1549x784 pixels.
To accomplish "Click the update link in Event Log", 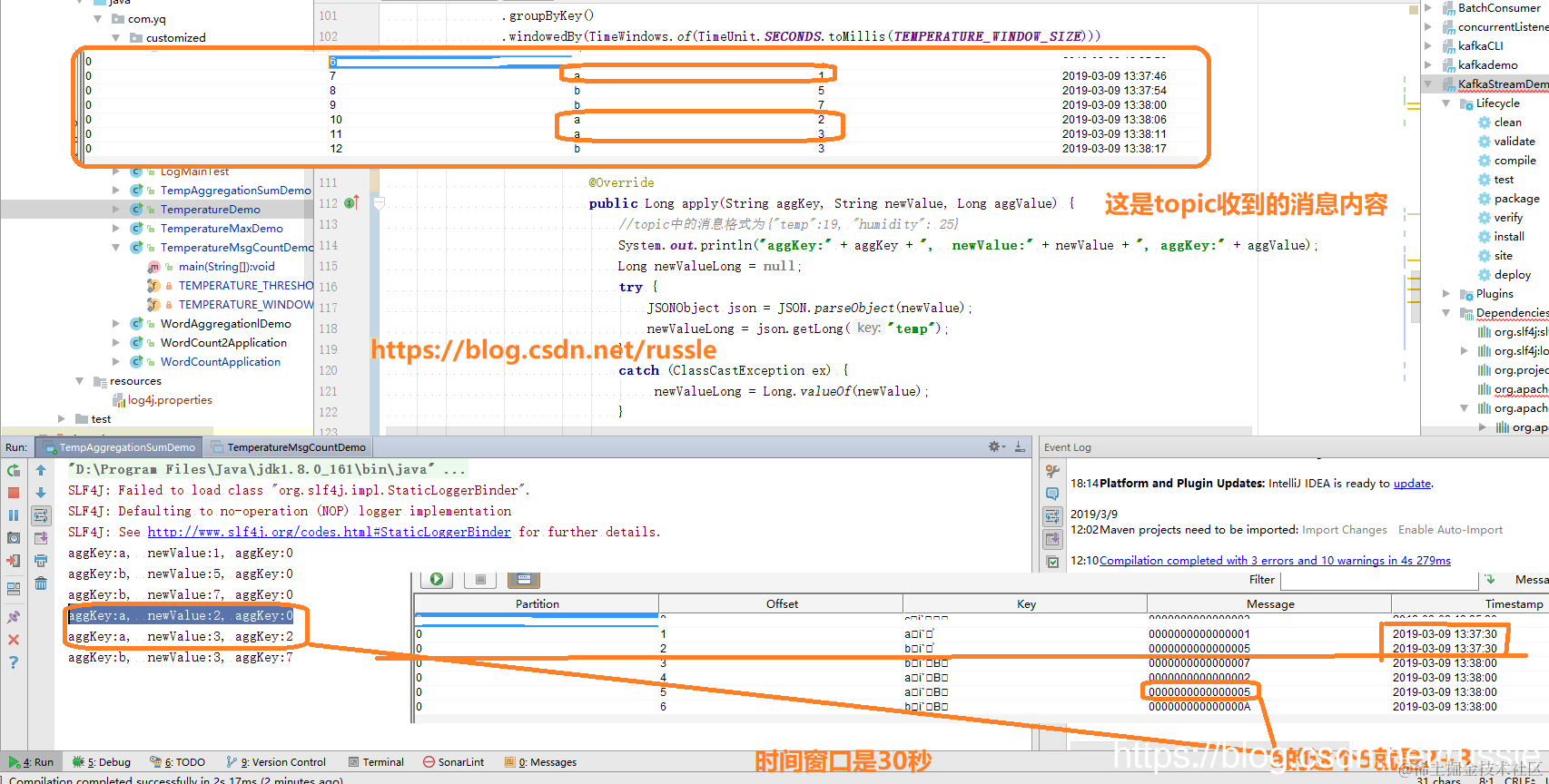I will pyautogui.click(x=1412, y=484).
